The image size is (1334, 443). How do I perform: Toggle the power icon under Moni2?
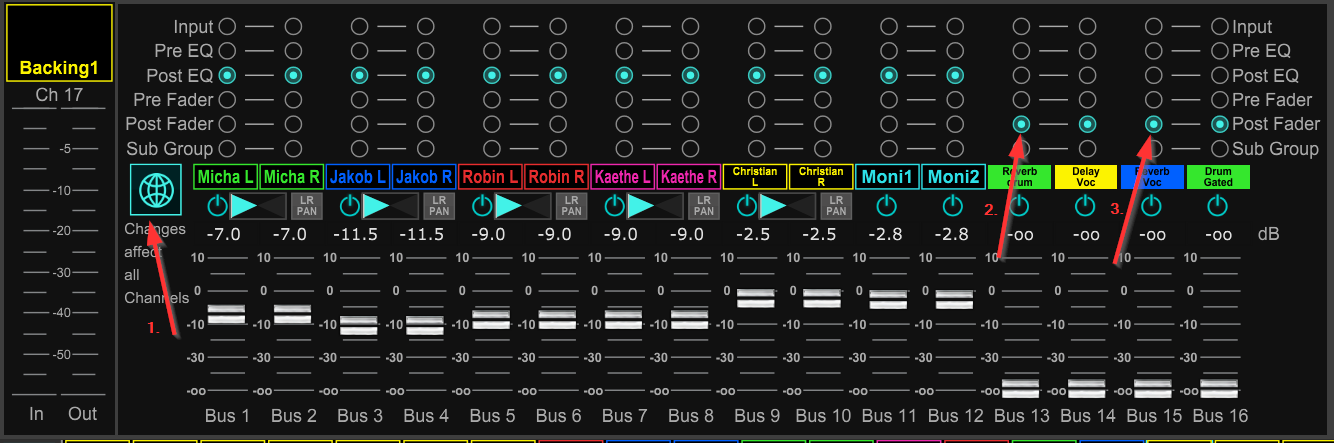pyautogui.click(x=952, y=206)
